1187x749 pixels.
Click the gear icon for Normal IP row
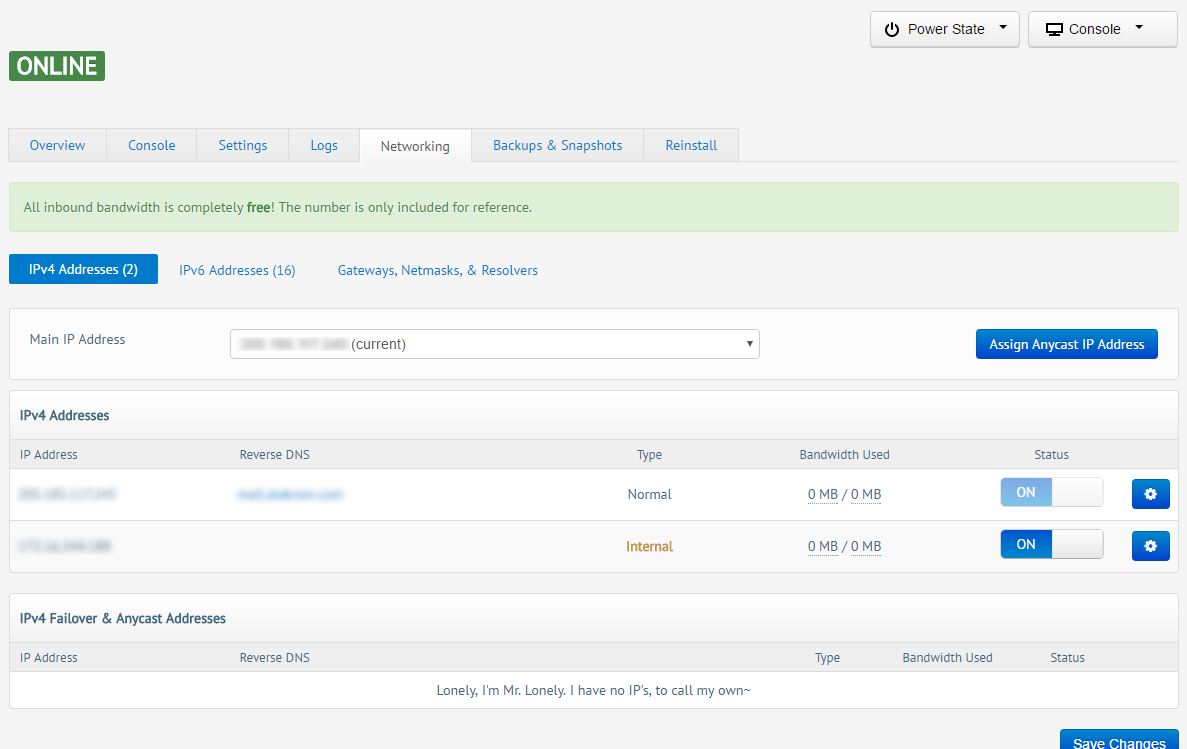[1150, 494]
